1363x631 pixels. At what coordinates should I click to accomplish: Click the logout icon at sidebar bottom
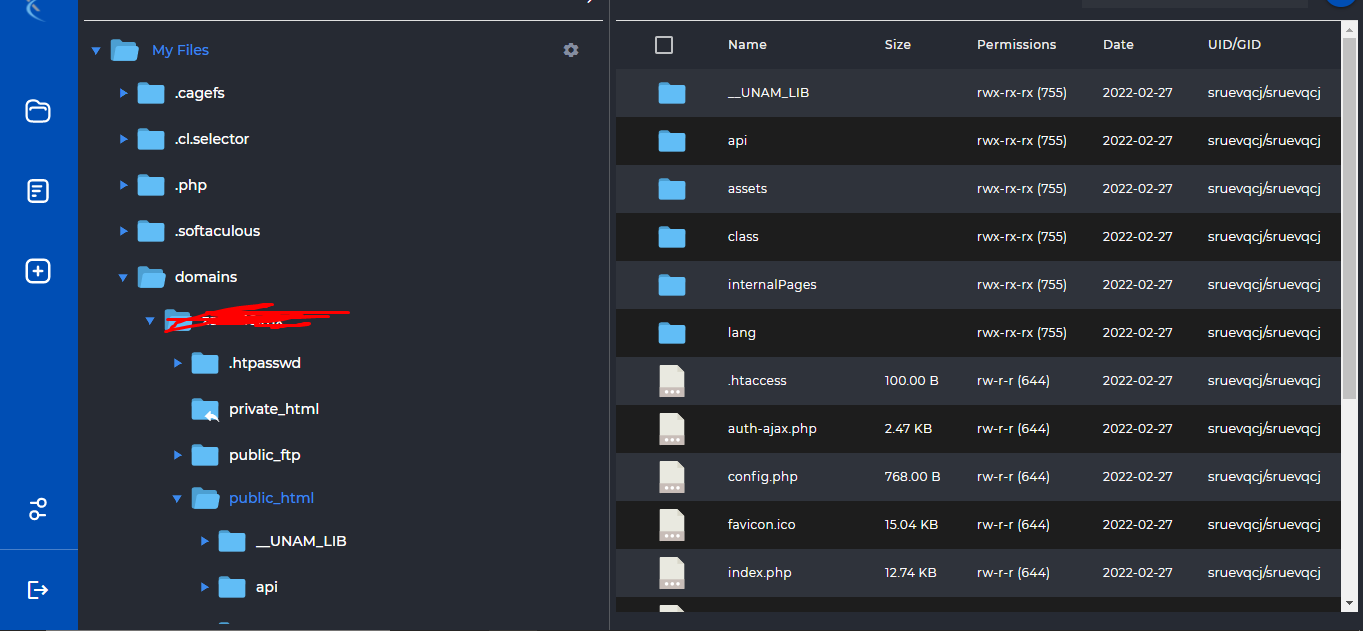pyautogui.click(x=37, y=589)
